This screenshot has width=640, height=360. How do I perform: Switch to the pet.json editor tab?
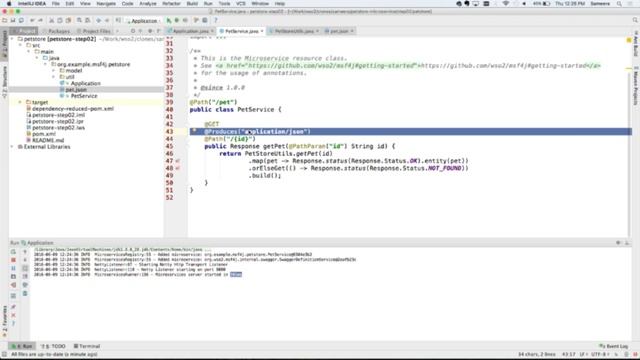(339, 31)
